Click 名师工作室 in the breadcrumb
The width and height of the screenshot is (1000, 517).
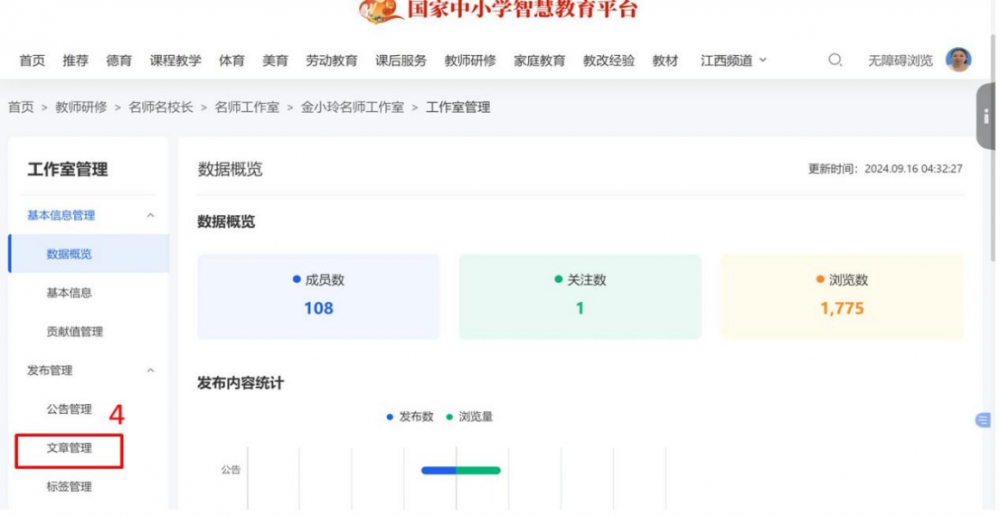247,107
